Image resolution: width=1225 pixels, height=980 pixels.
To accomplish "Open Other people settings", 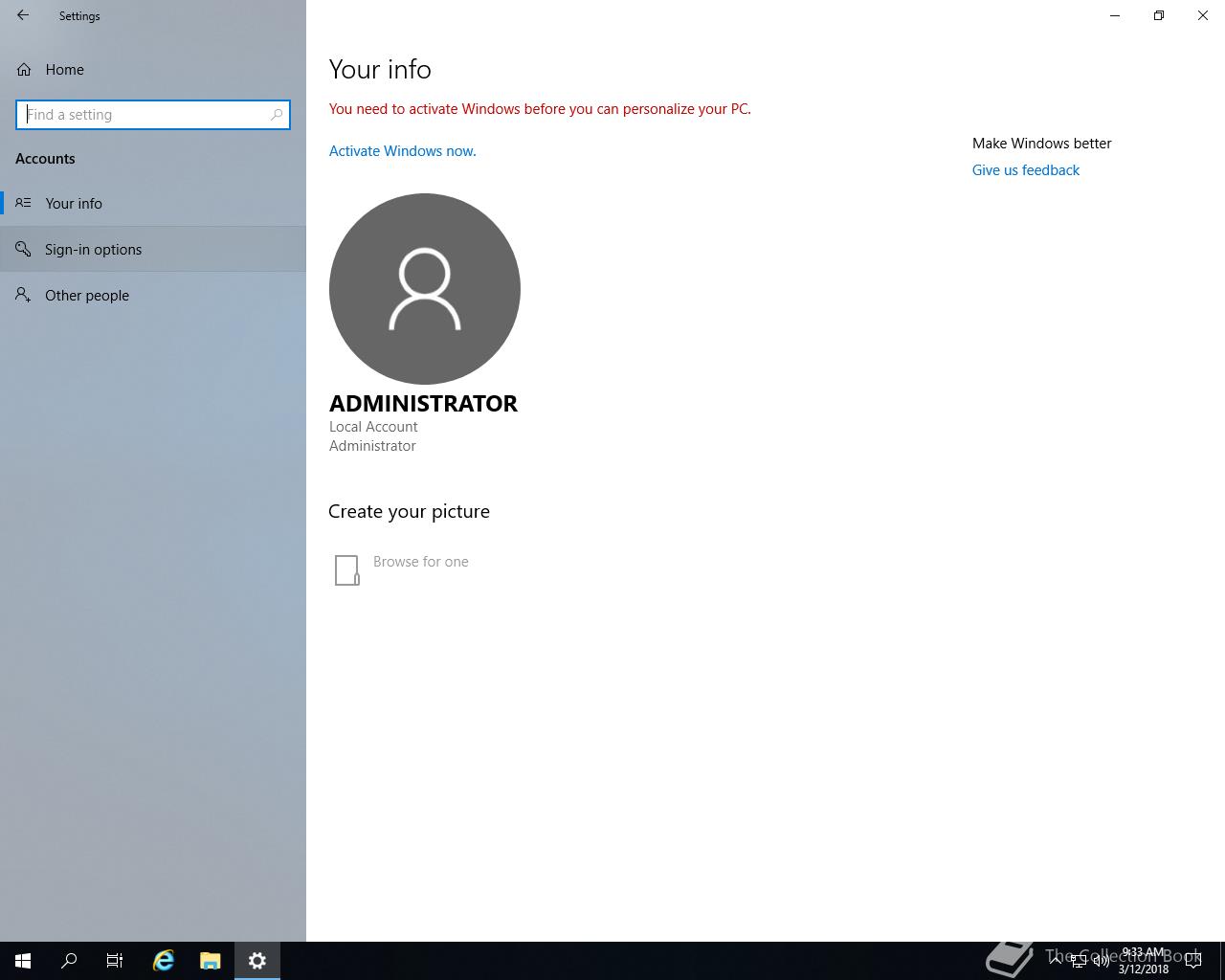I will (x=153, y=295).
